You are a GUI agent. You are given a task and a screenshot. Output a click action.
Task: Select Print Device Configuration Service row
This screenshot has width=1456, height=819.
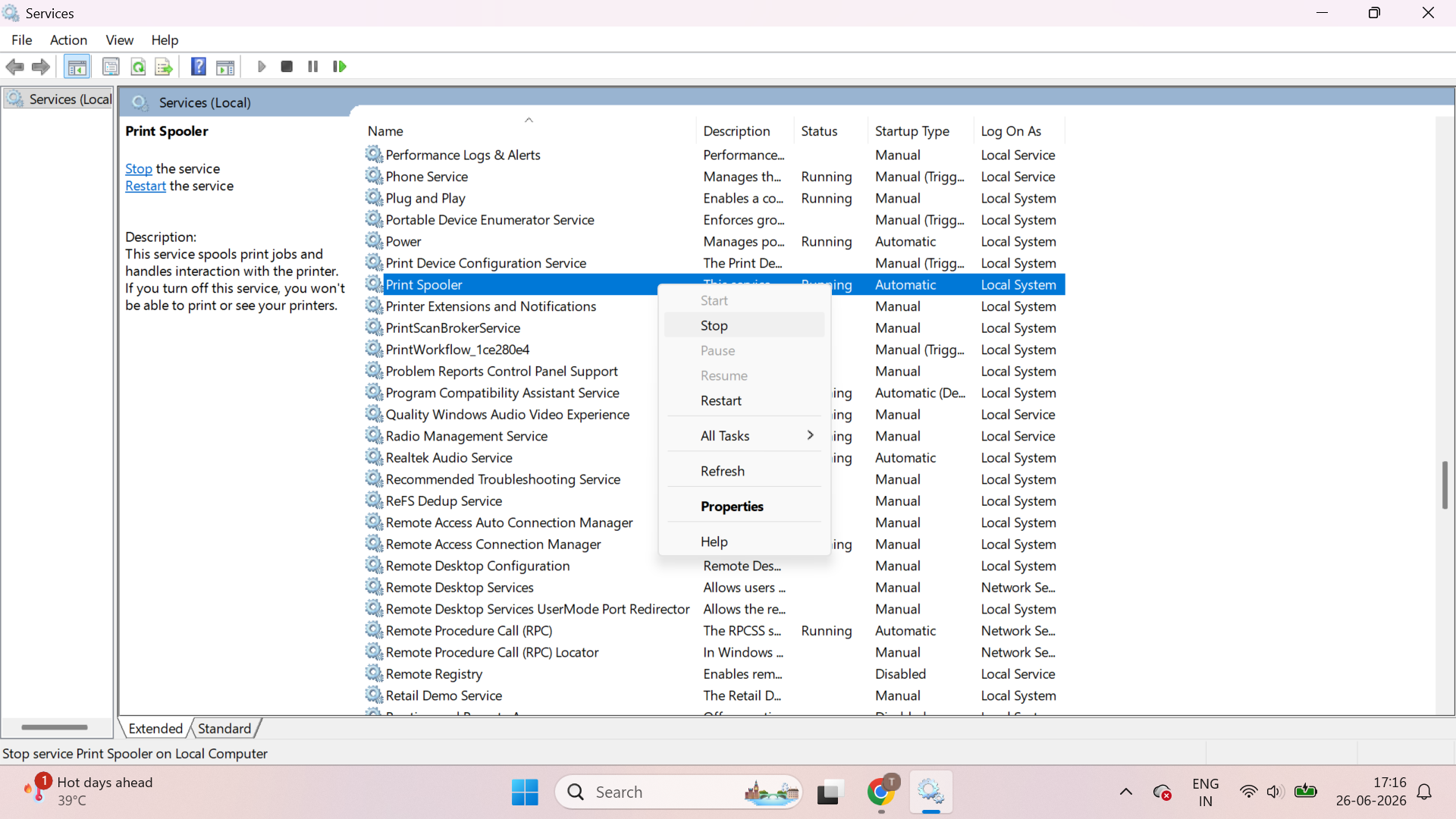point(714,263)
